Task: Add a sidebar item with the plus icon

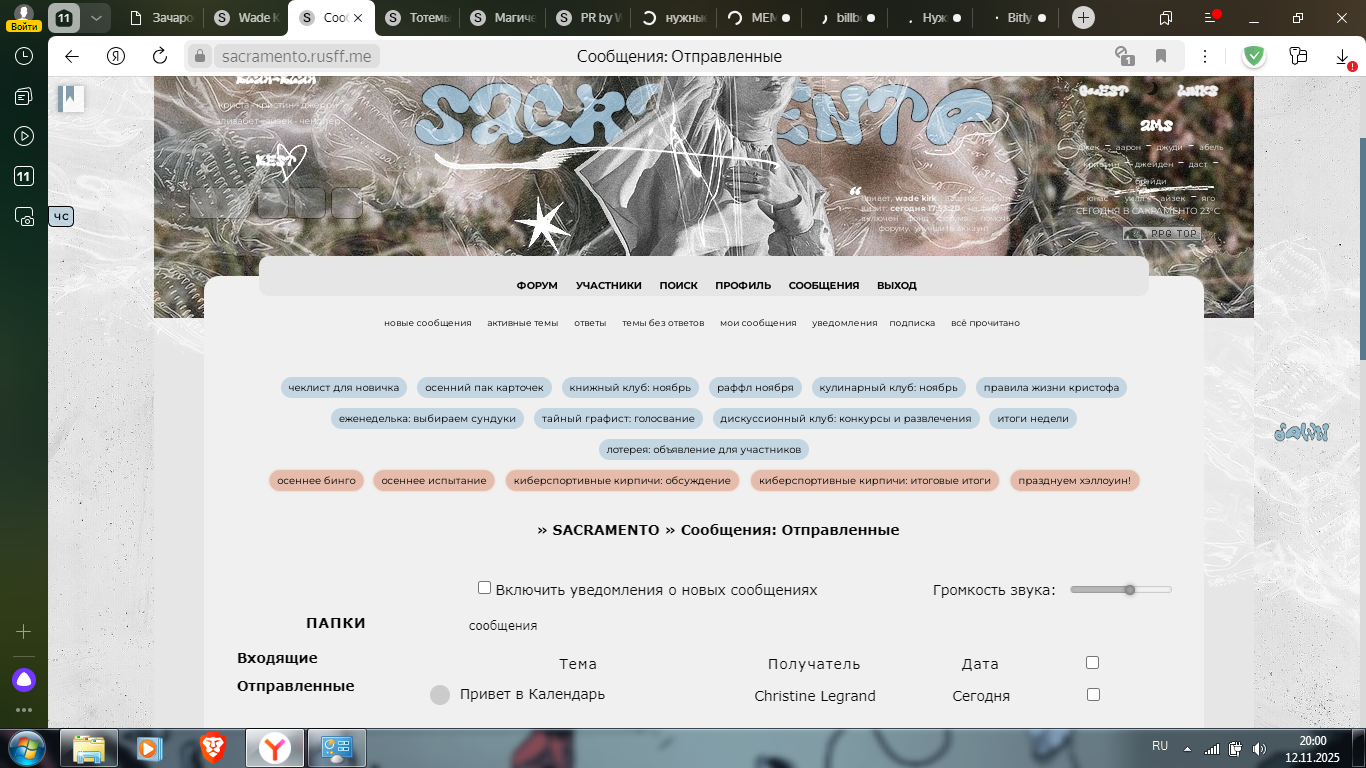Action: (x=24, y=631)
